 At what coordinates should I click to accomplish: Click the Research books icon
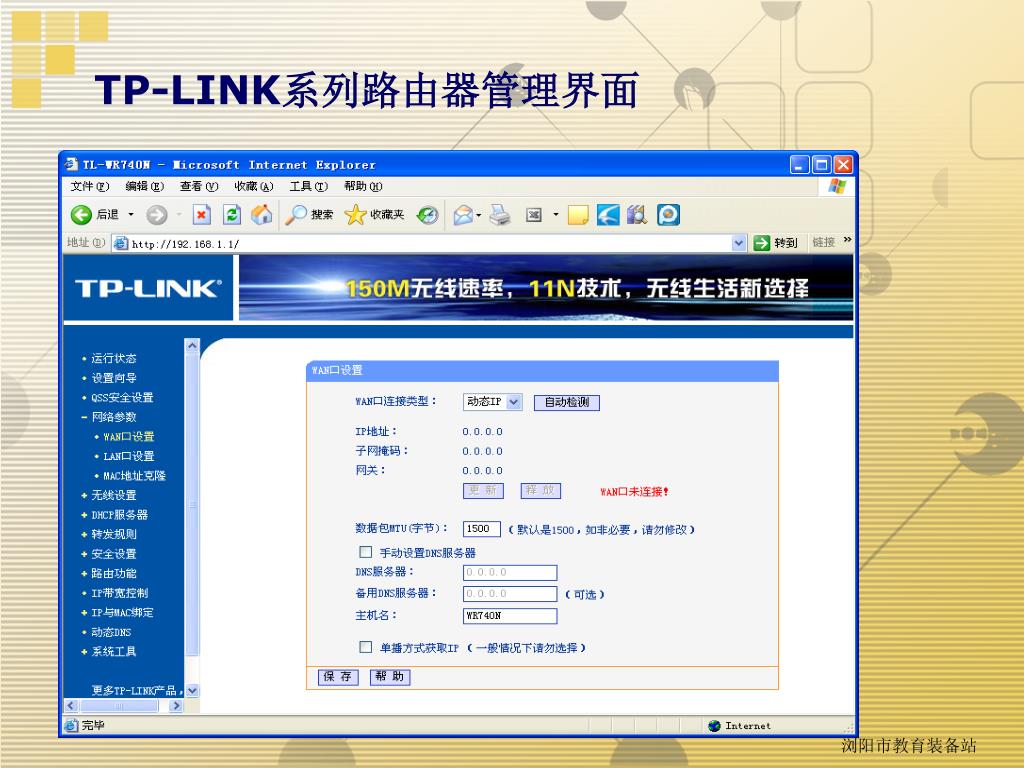[x=637, y=214]
